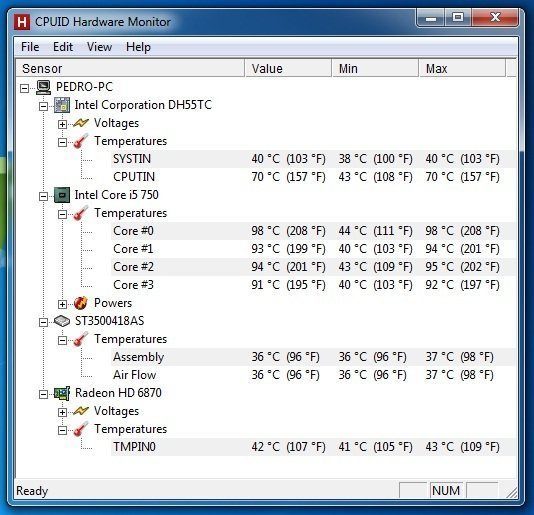Click the red H HWMonitor title bar icon
The image size is (534, 515).
22,22
